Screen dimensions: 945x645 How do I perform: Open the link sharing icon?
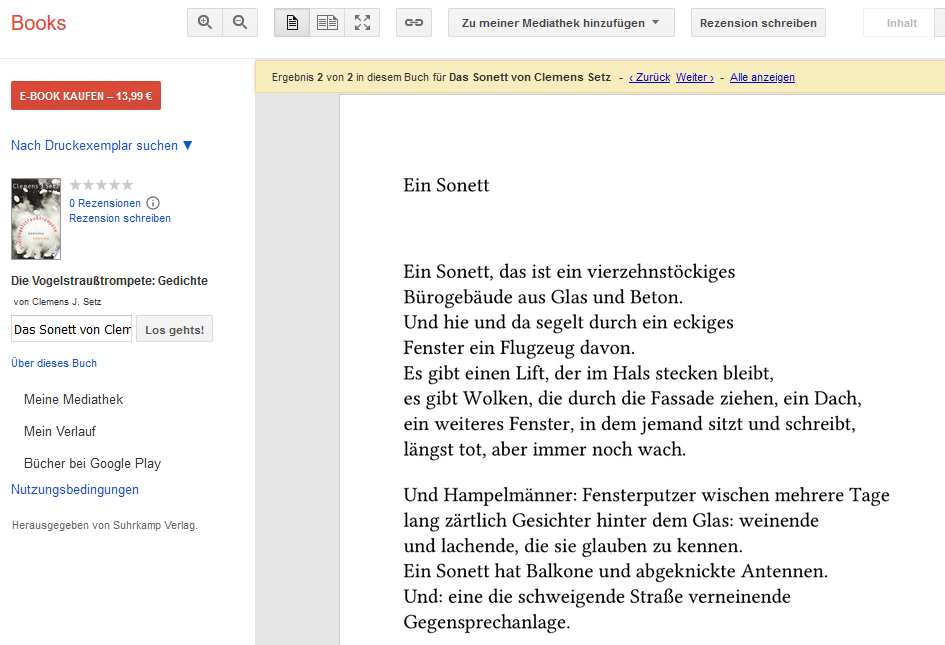pos(414,23)
